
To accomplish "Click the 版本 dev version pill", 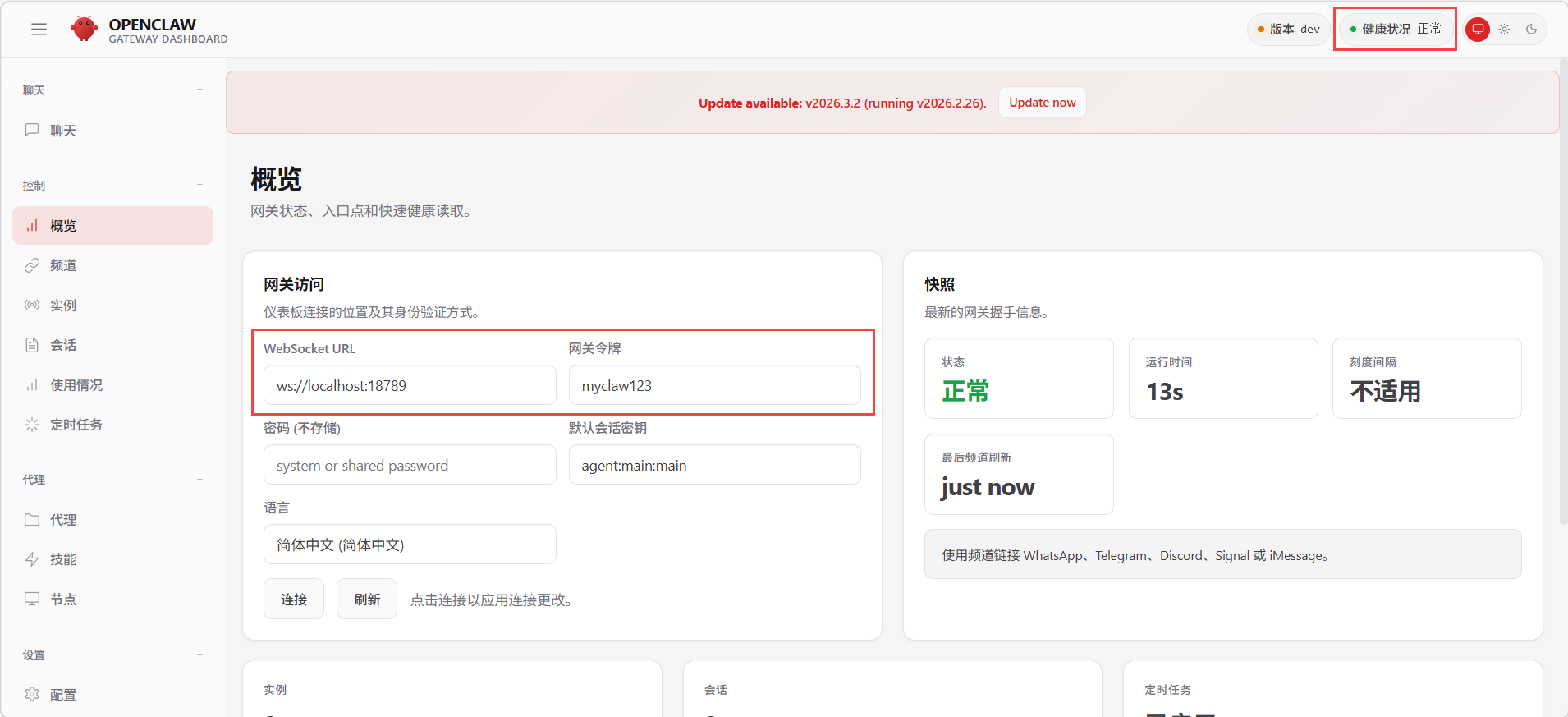I will point(1288,30).
